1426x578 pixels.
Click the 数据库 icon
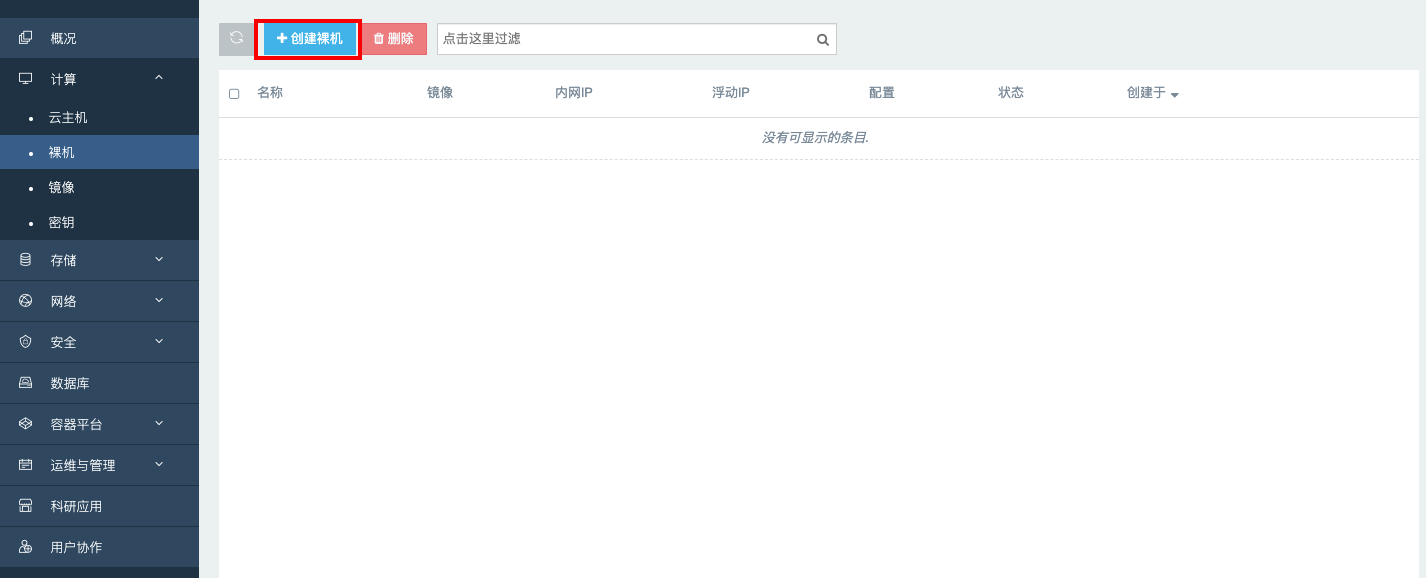pos(26,383)
